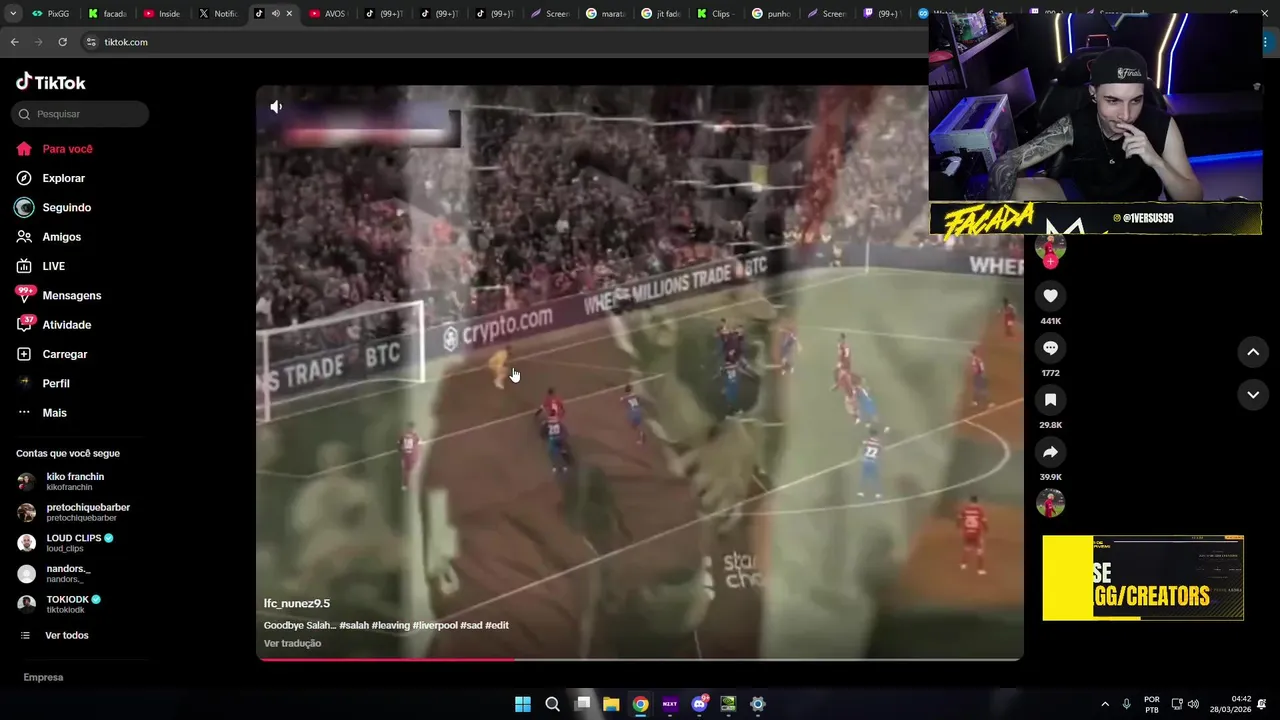Open Mensagens inbox
The image size is (1280, 720).
pyautogui.click(x=58, y=295)
